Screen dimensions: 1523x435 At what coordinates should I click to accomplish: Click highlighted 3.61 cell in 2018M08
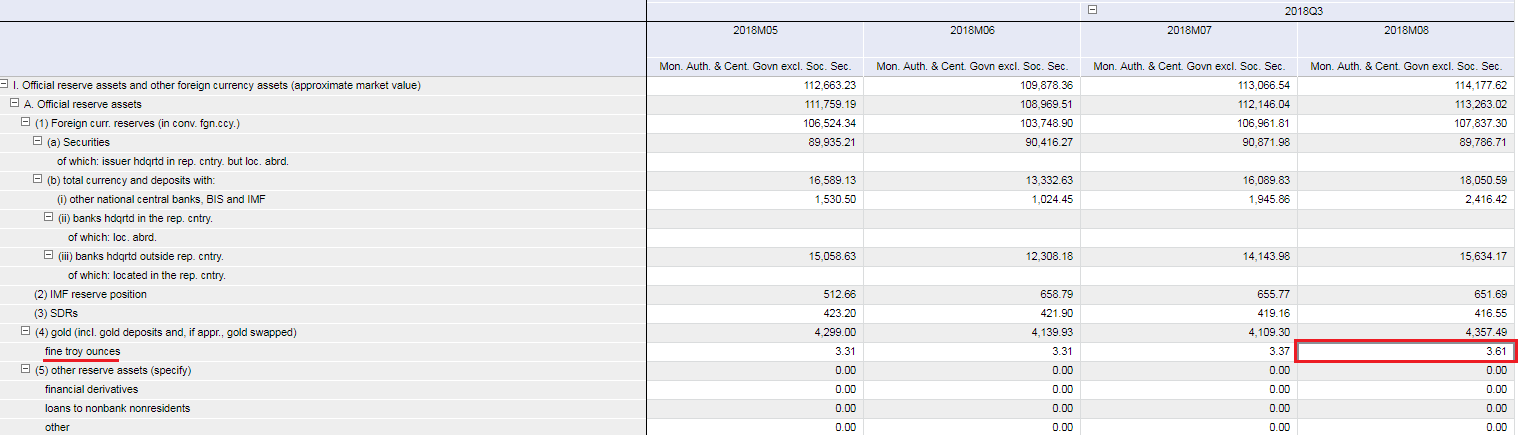coord(1406,351)
